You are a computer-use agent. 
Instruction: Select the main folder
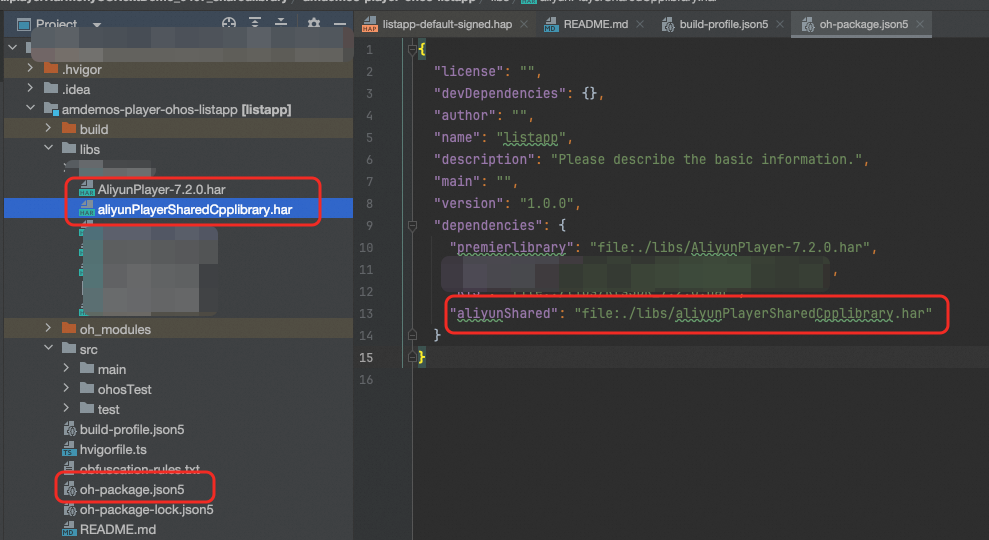[112, 370]
